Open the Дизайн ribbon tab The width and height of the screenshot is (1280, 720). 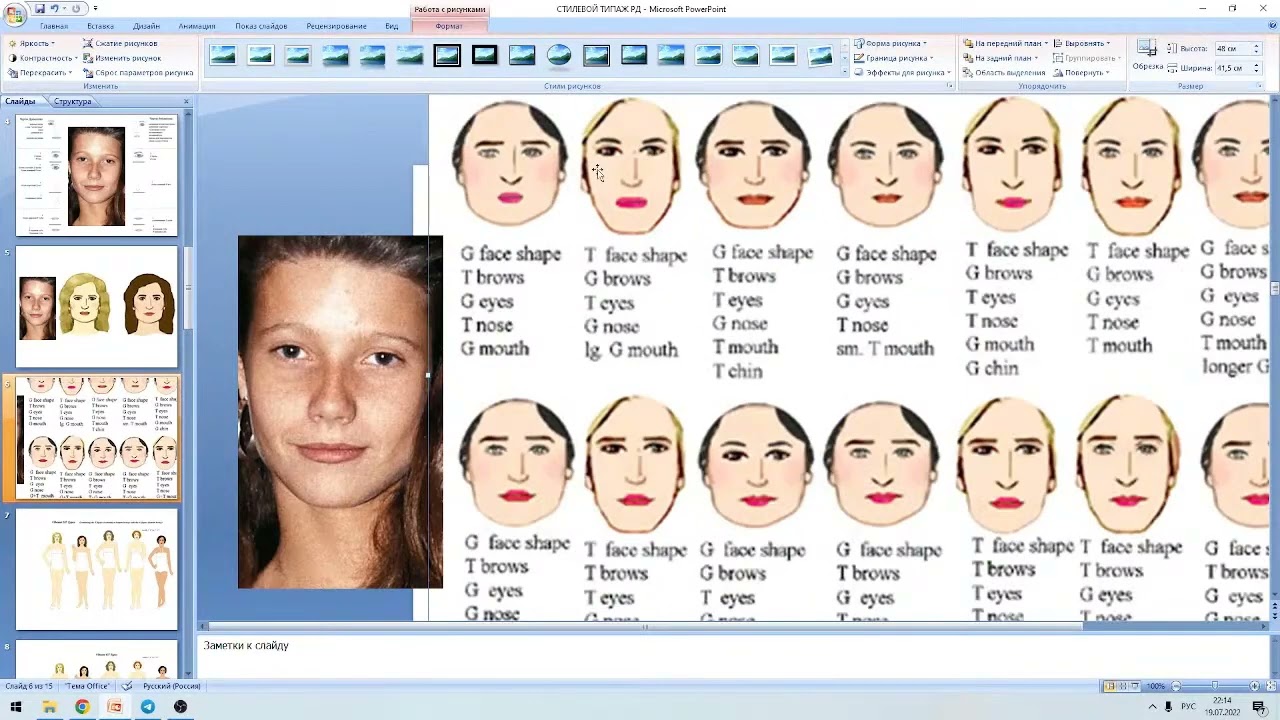pyautogui.click(x=146, y=26)
